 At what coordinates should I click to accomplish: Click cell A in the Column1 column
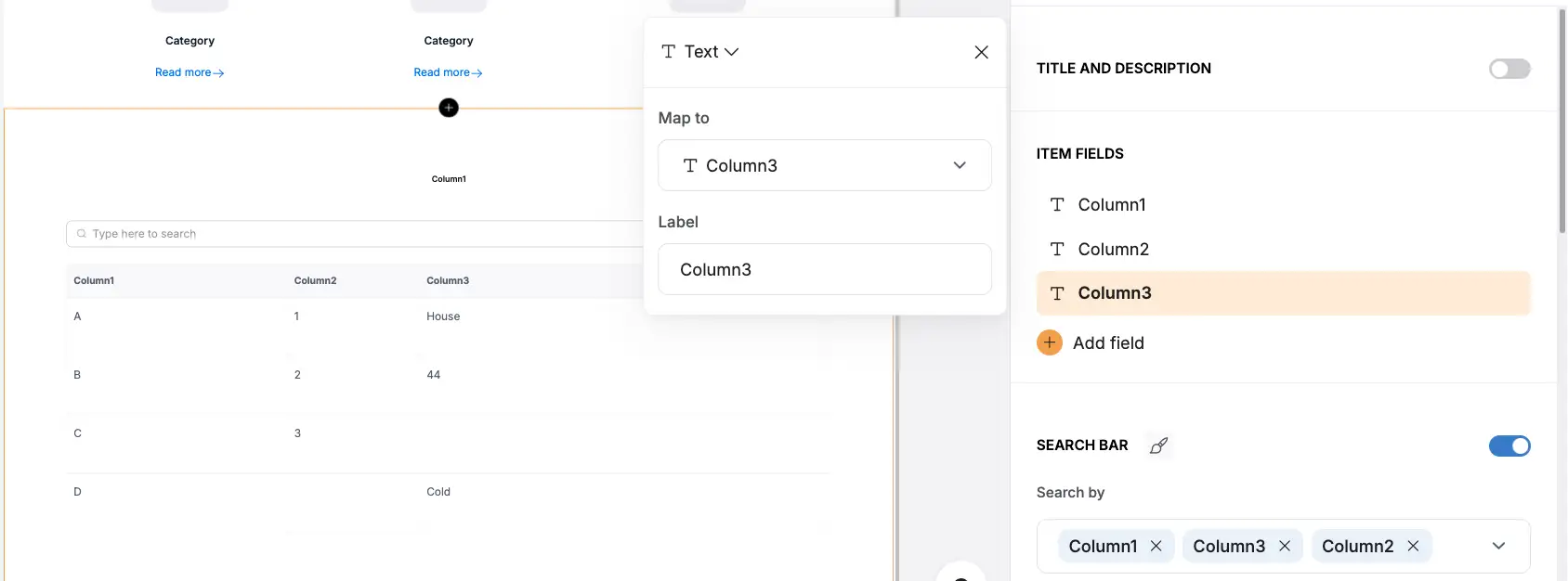[x=77, y=316]
